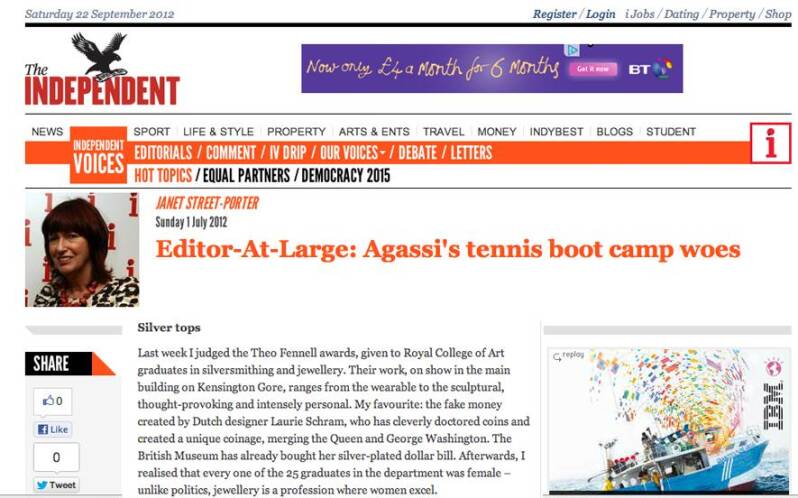Image resolution: width=798 pixels, height=498 pixels.
Task: Open Arts & Ents section
Action: tap(374, 132)
